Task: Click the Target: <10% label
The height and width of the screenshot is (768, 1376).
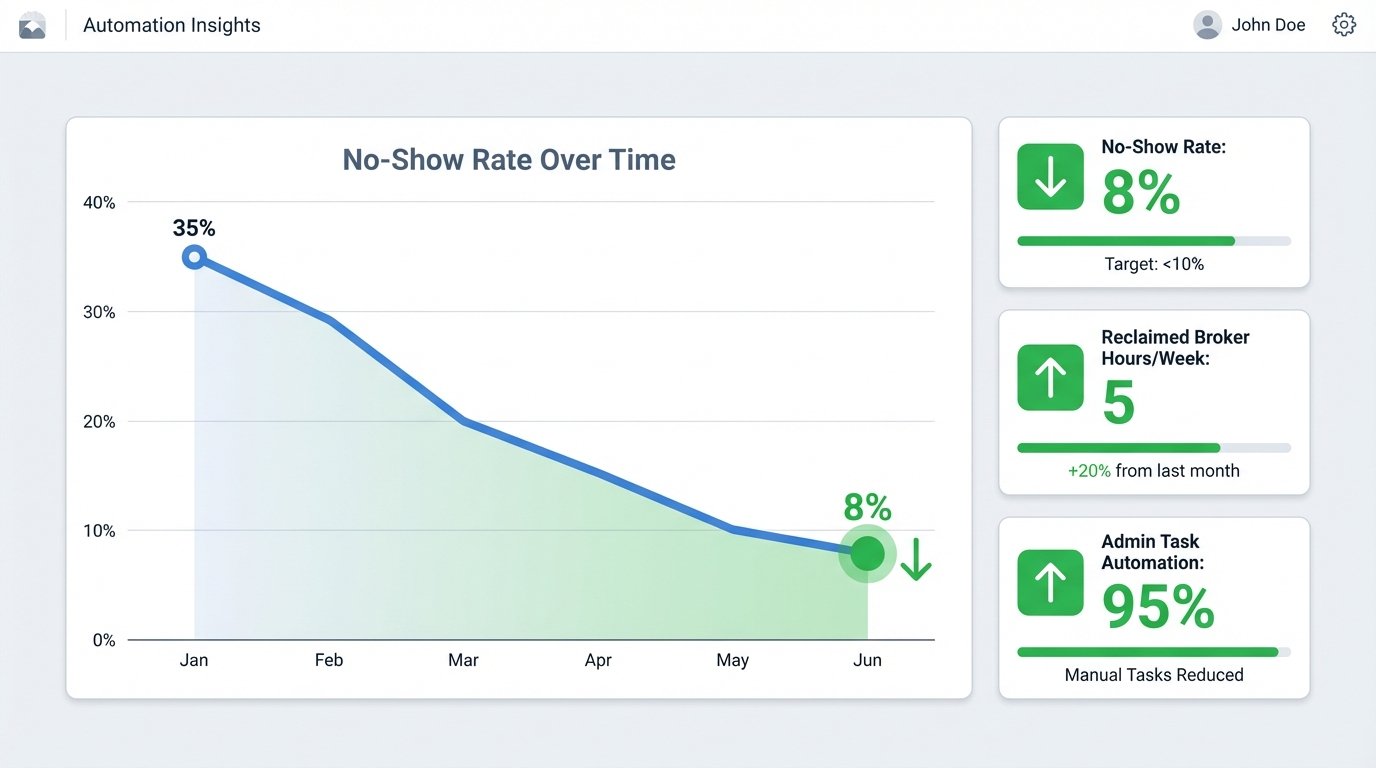Action: pos(1154,264)
